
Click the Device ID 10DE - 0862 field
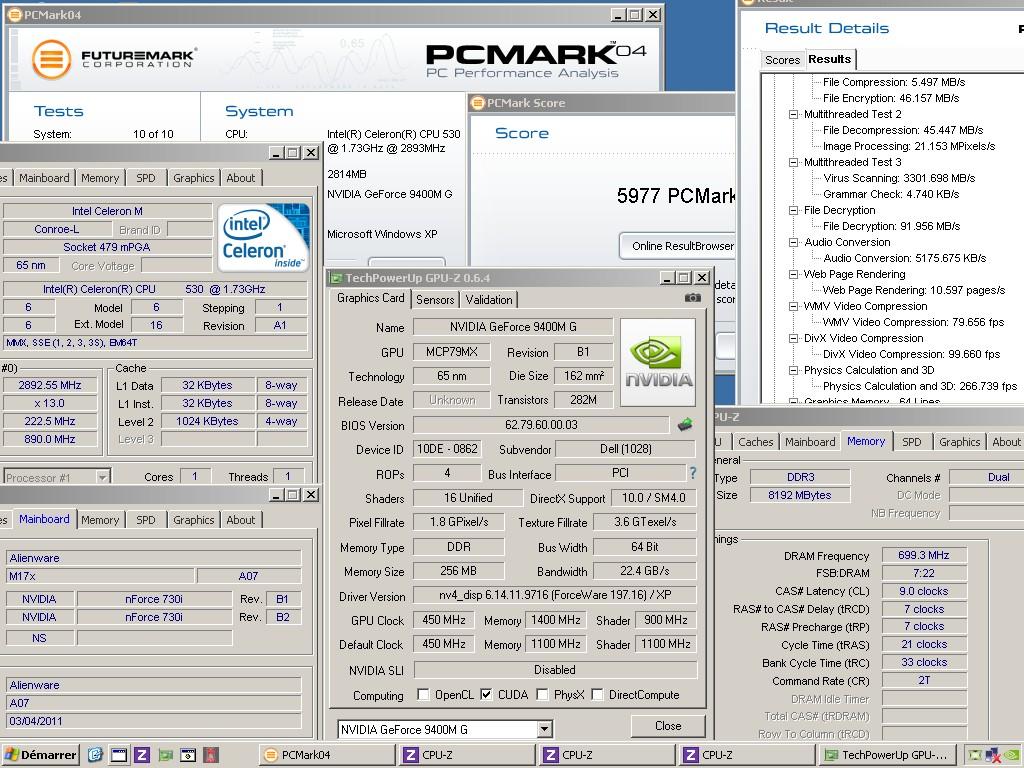pos(447,449)
